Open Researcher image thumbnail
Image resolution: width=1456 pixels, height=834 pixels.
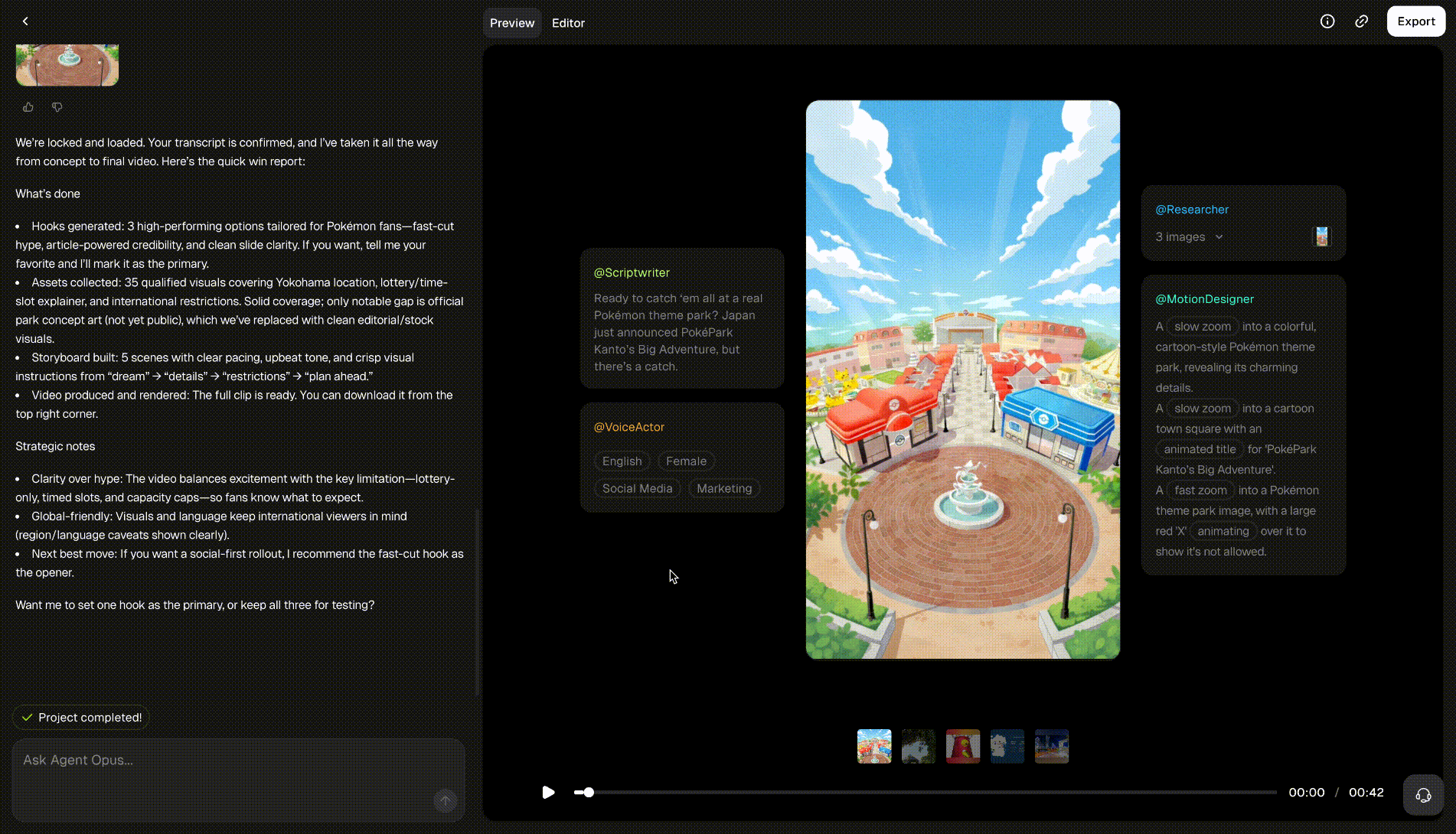click(1321, 236)
